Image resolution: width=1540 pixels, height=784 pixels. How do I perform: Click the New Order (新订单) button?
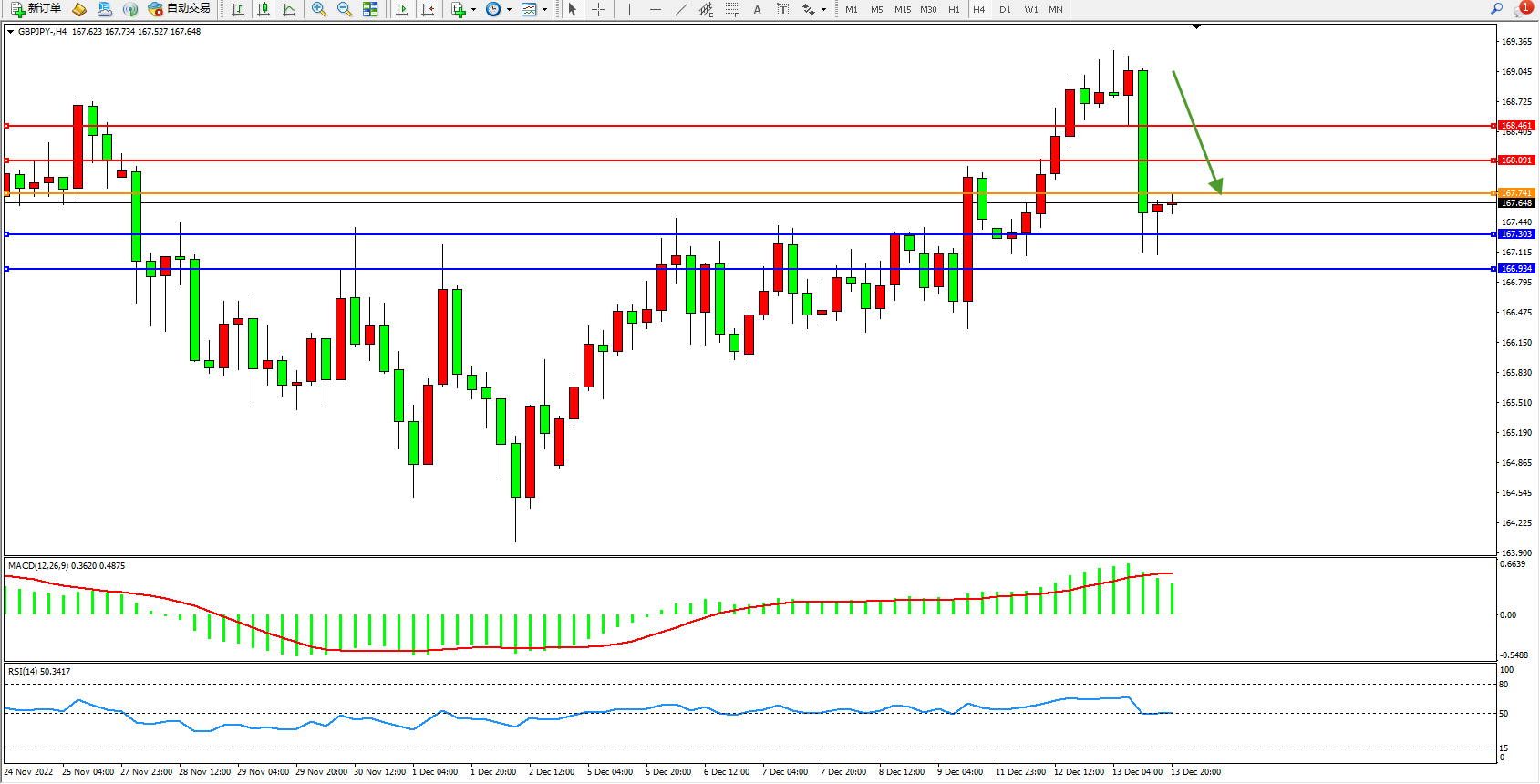tap(36, 9)
